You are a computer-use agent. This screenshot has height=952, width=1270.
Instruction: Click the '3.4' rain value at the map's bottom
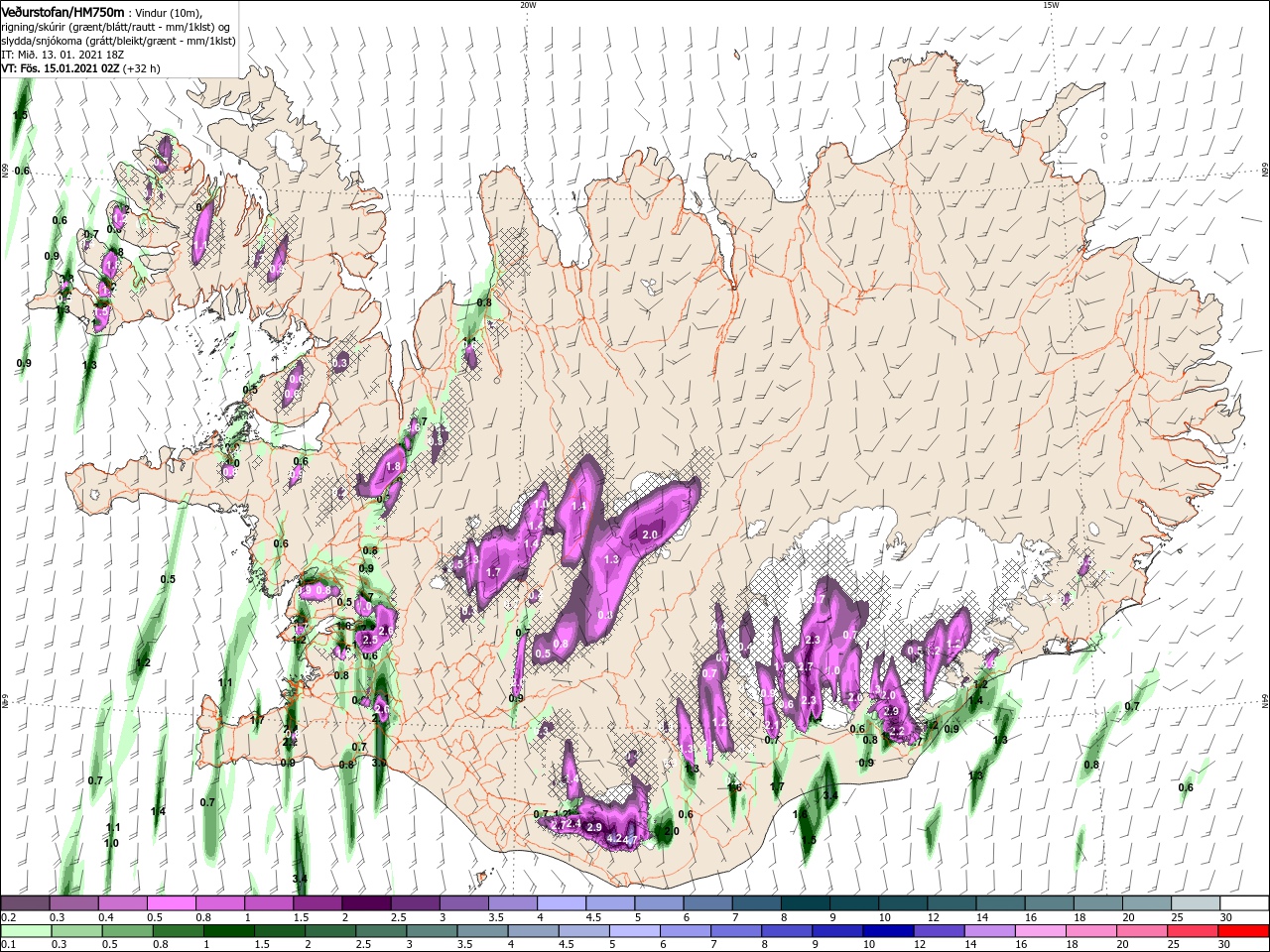point(301,879)
